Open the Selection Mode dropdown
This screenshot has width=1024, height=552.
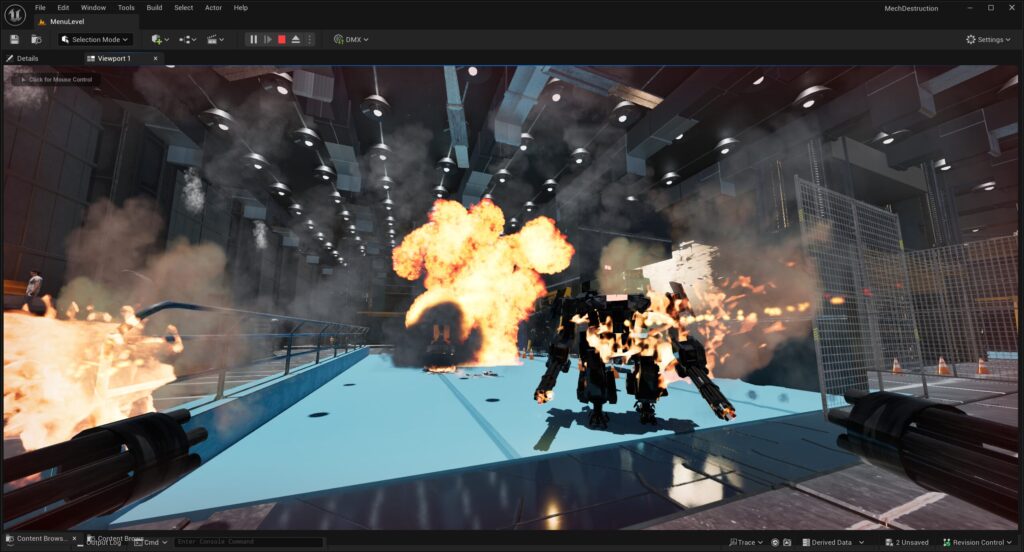(x=95, y=39)
